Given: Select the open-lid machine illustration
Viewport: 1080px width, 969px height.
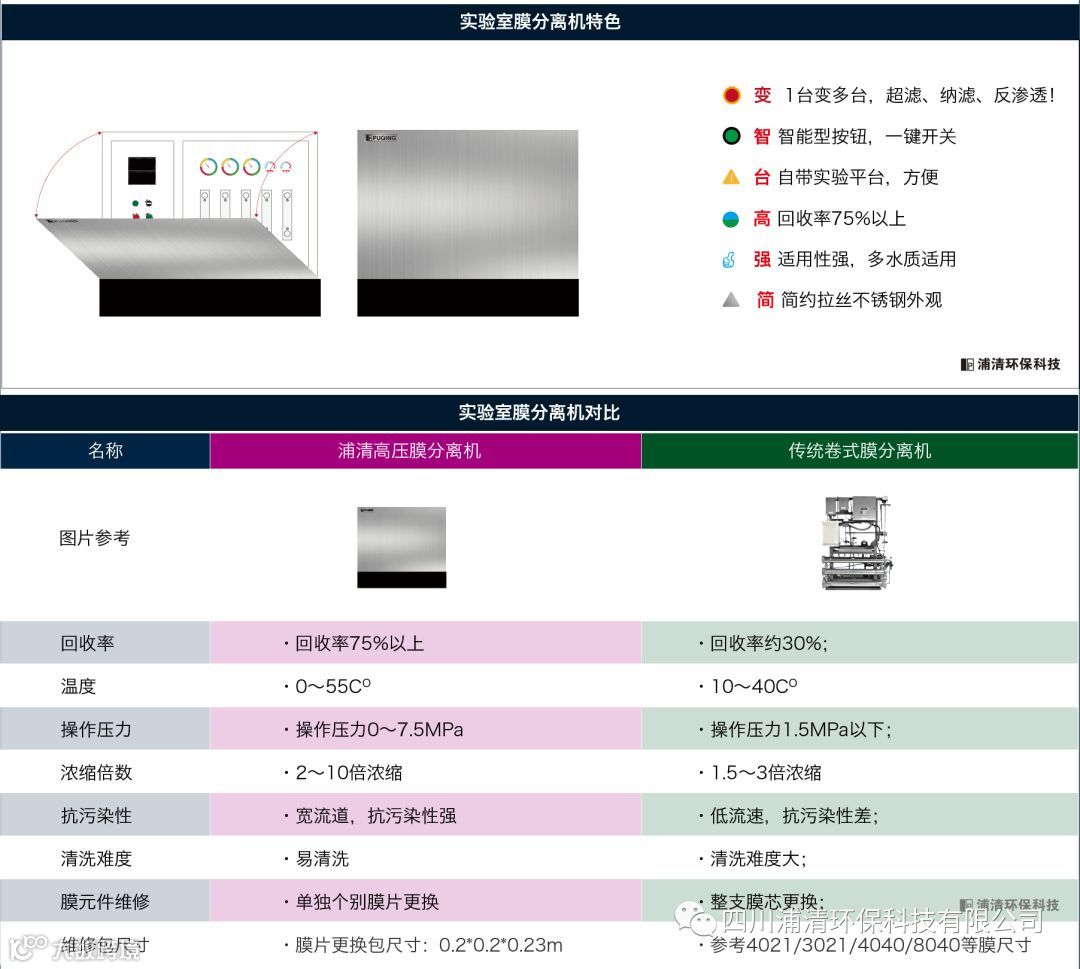Looking at the screenshot, I should 178,224.
